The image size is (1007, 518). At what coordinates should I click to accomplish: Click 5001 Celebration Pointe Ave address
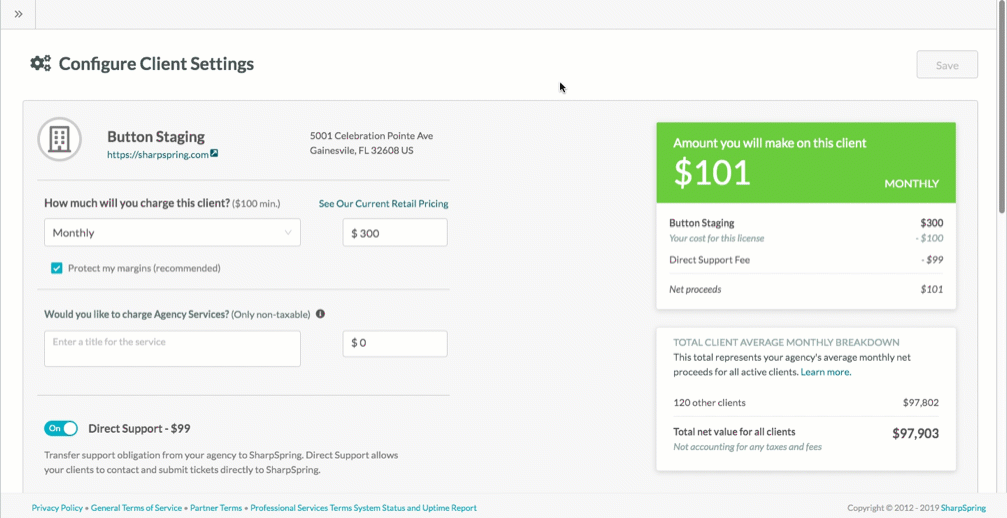(371, 136)
